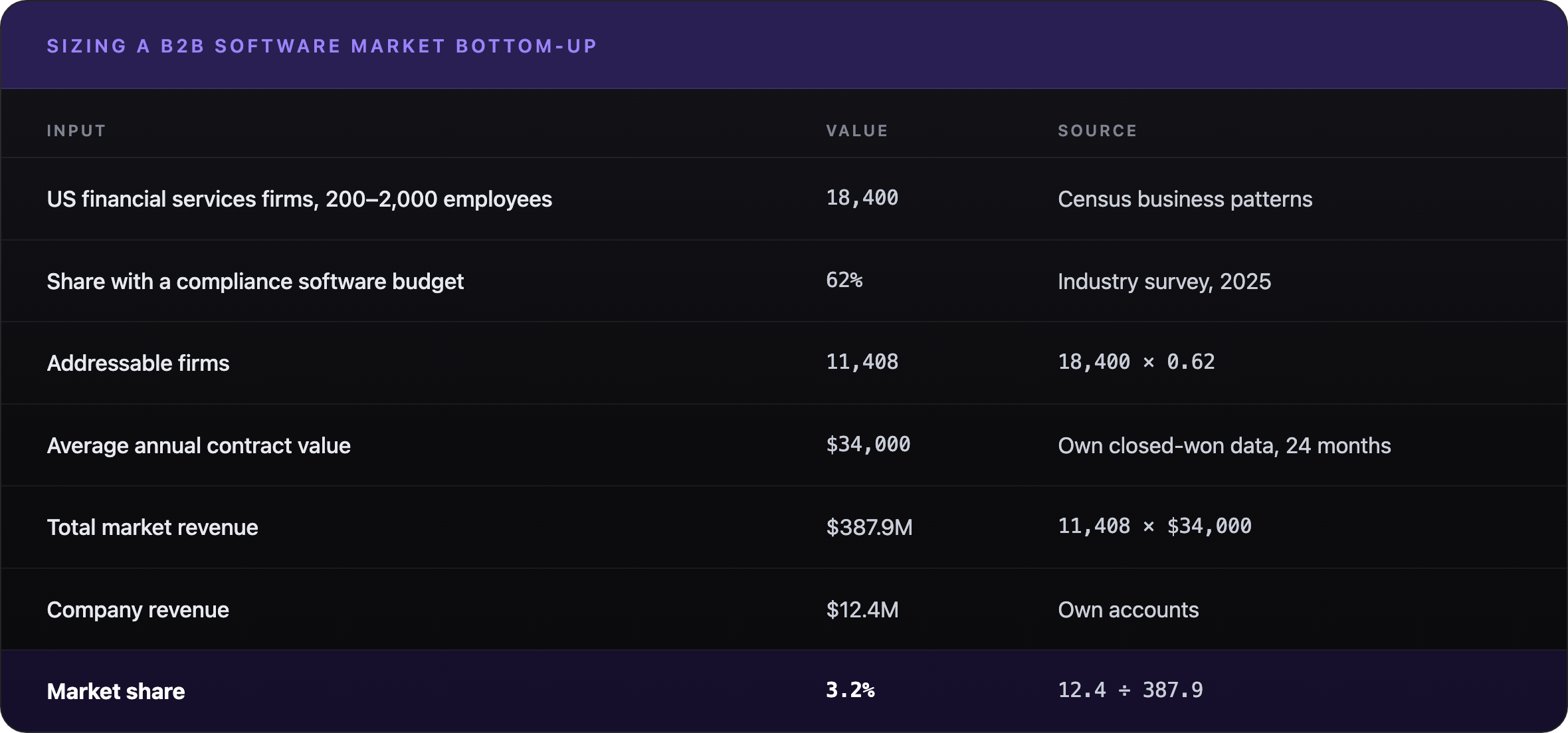
Task: Select 'Average annual contract value' label
Action: 199,446
